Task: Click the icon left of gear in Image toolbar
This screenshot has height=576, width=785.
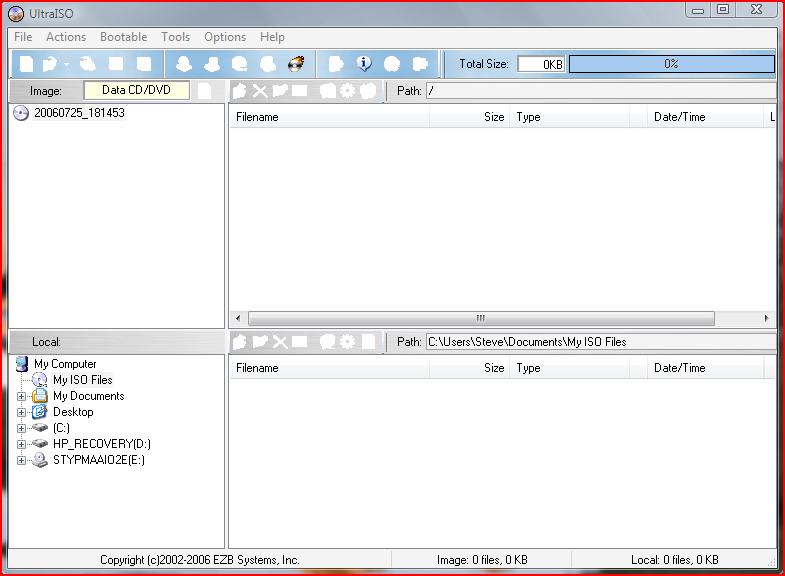Action: point(328,91)
